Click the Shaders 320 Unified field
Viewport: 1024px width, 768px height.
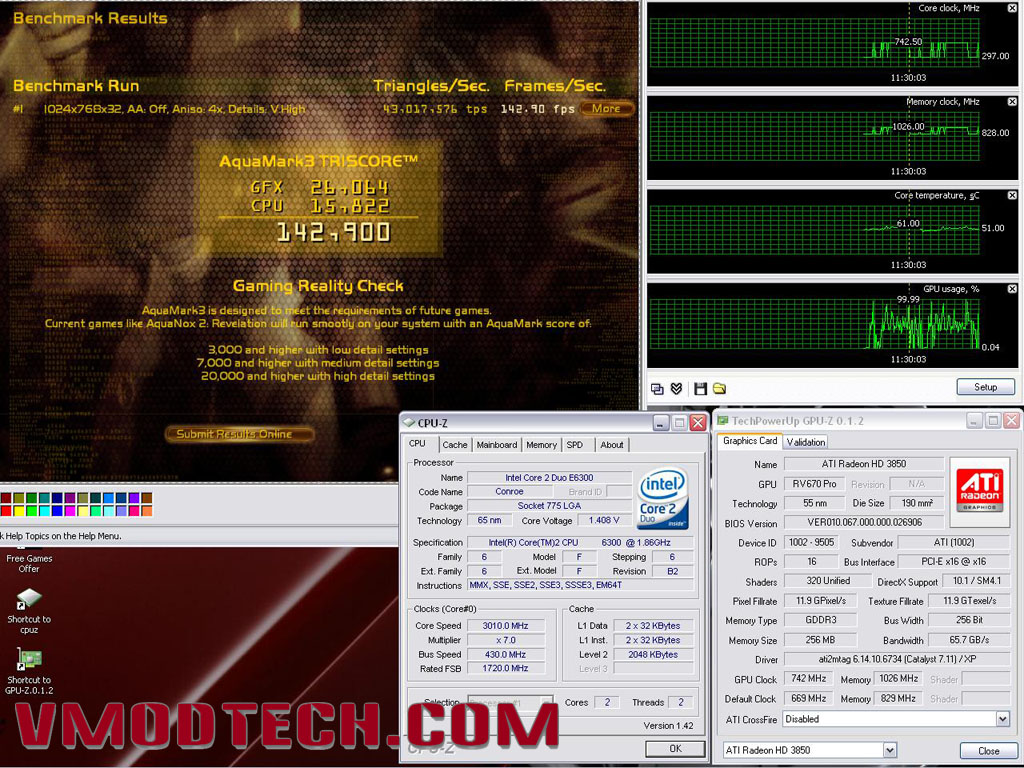click(x=827, y=581)
